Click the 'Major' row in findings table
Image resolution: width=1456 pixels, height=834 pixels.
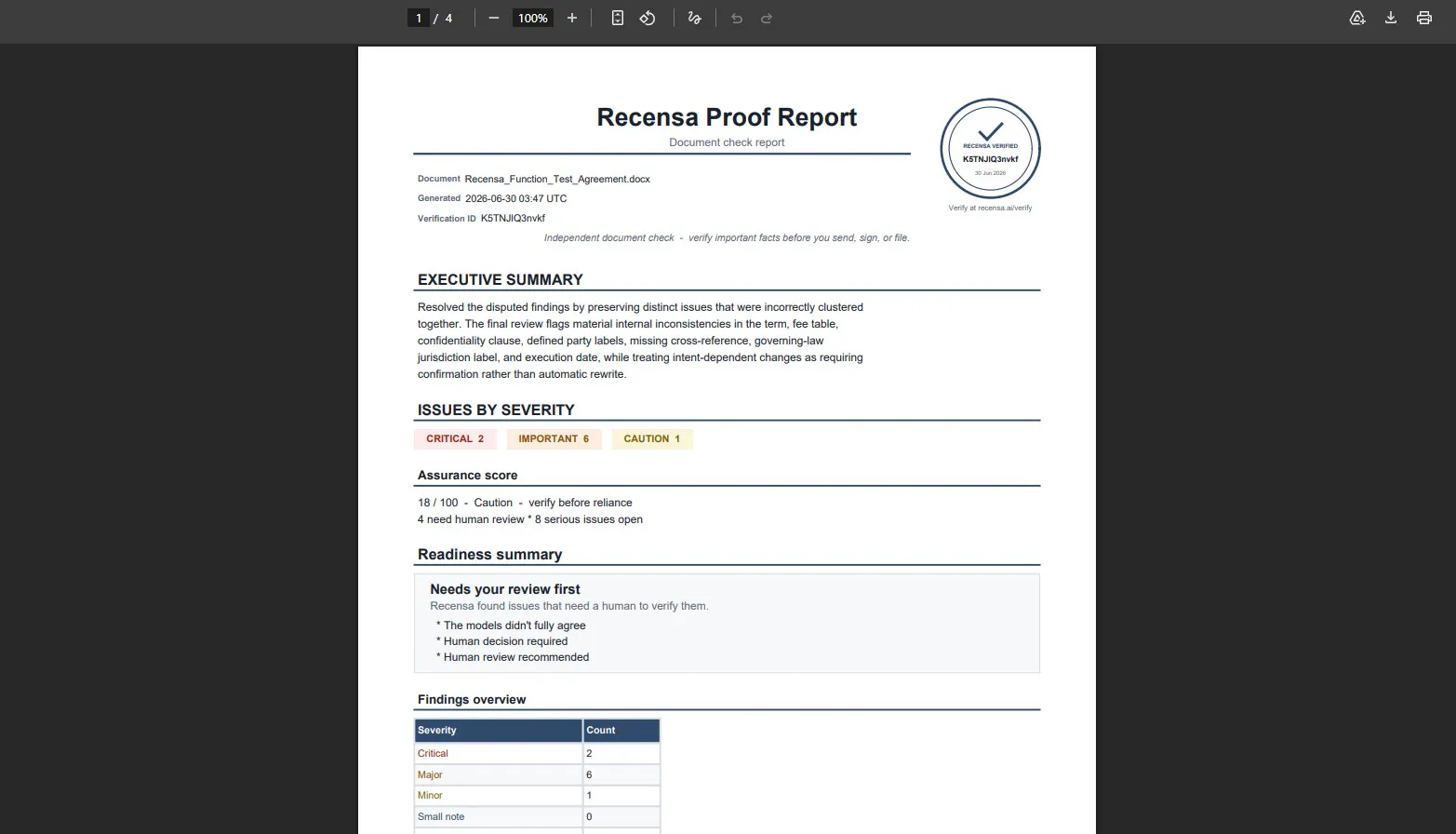(x=537, y=774)
